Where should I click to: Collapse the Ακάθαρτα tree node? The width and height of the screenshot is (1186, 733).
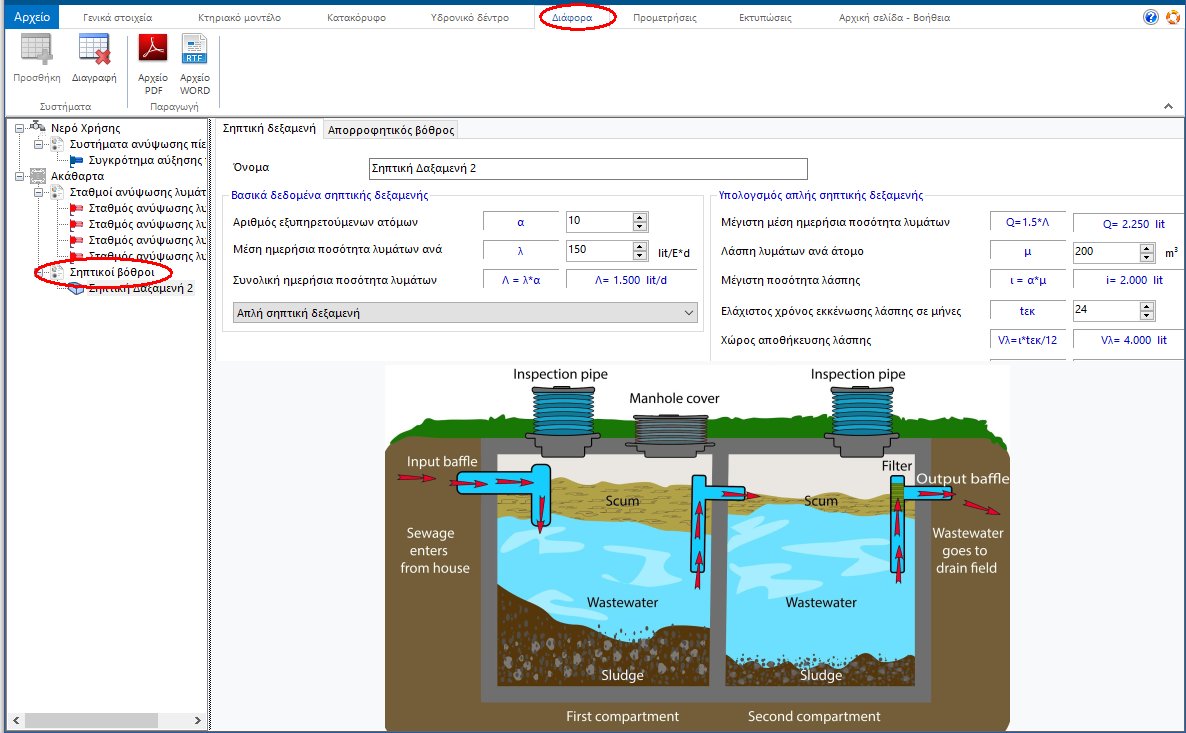point(20,176)
